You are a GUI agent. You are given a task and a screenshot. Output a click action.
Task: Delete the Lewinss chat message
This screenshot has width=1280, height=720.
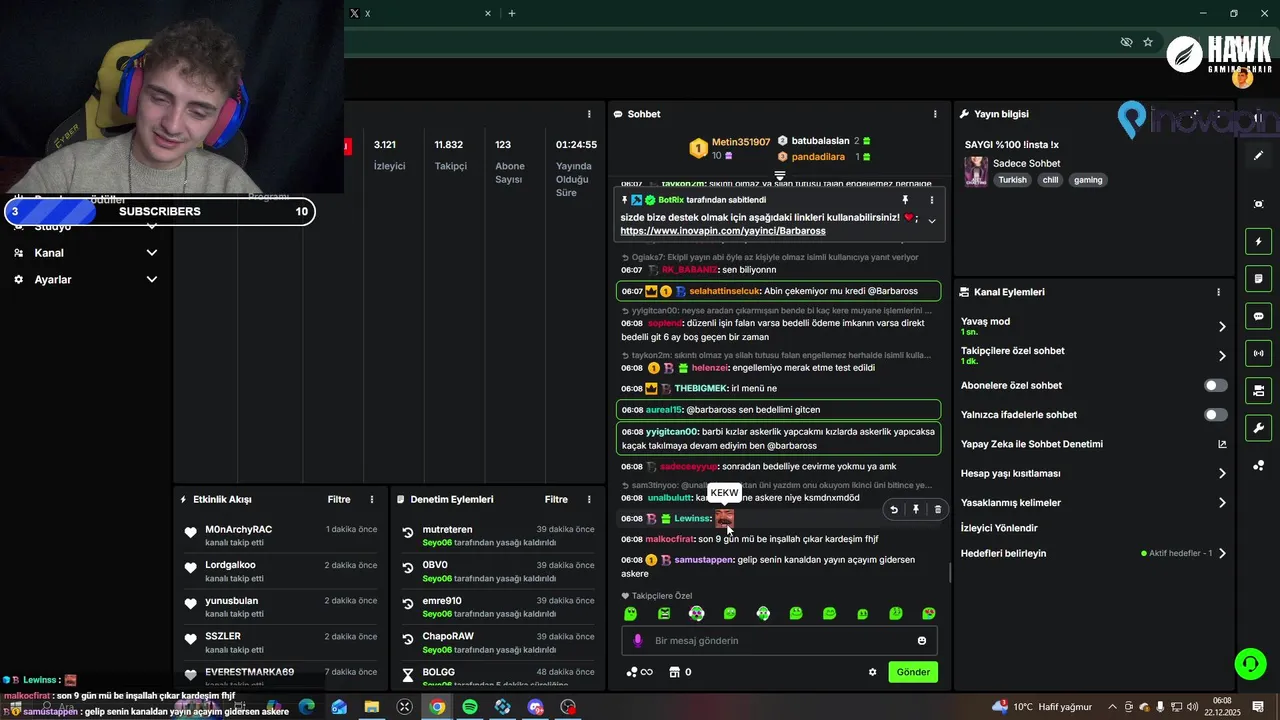tap(937, 510)
